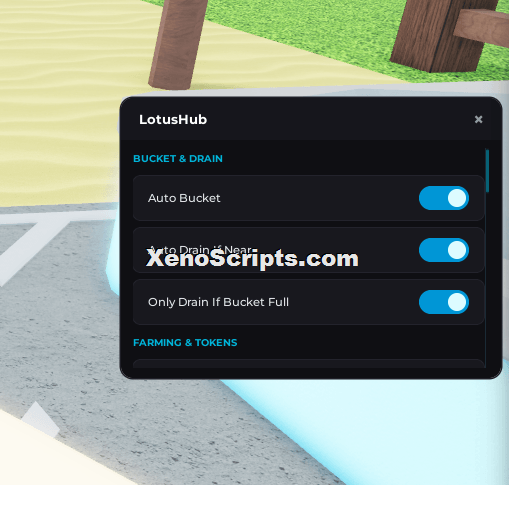Click the LotusHub title text
This screenshot has width=509, height=515.
tap(173, 120)
